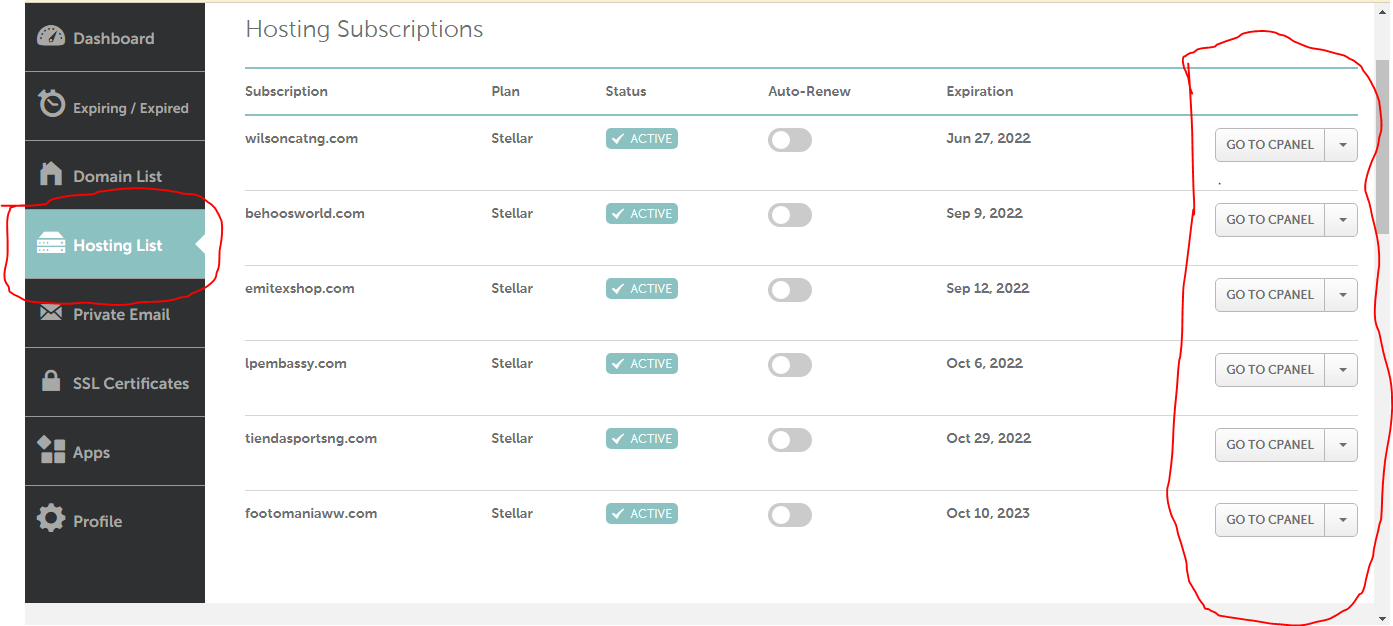Open Private Email using the envelope icon
1393x626 pixels.
49,313
